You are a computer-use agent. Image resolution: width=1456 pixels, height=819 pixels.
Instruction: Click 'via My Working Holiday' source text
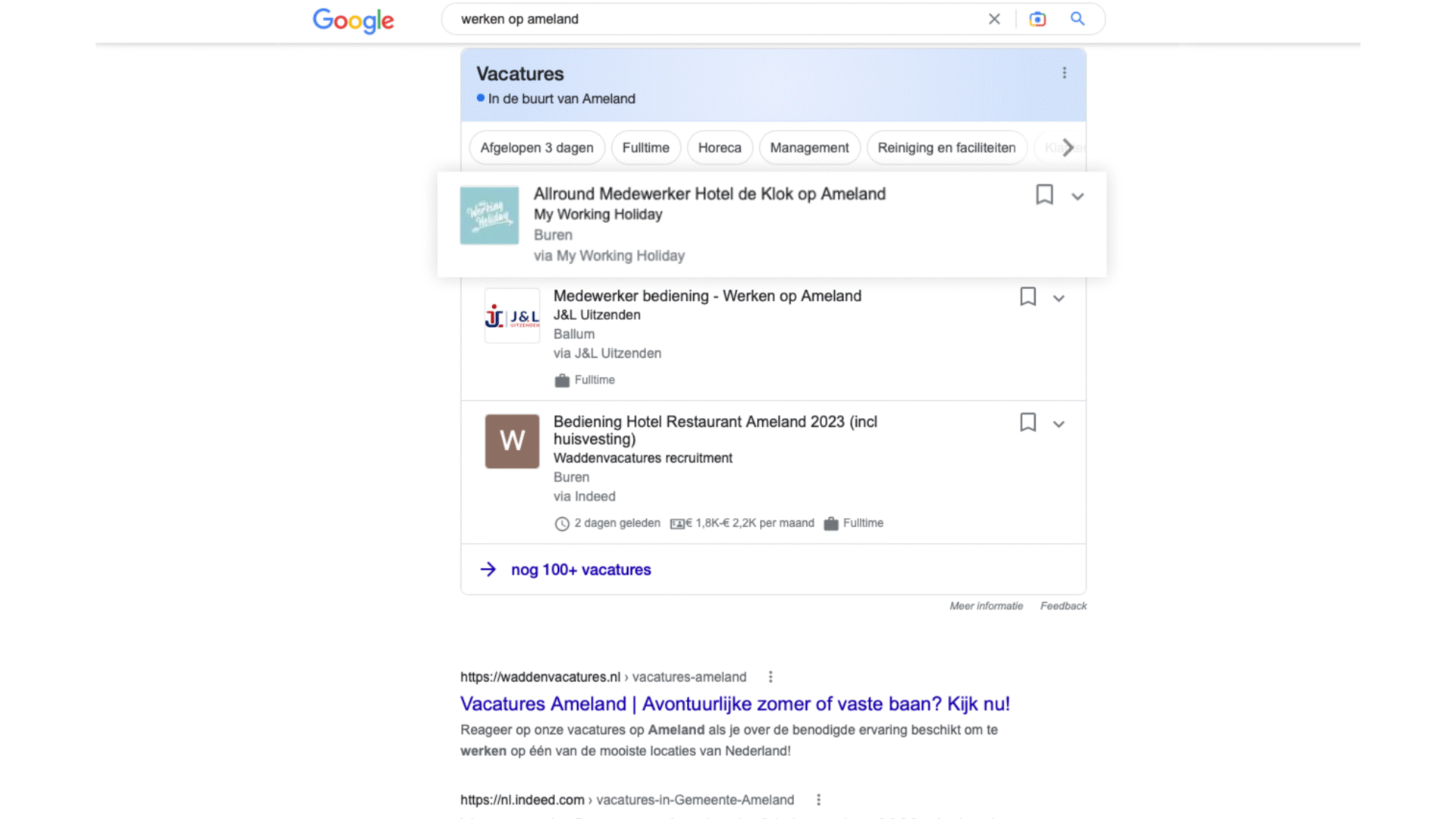point(609,256)
